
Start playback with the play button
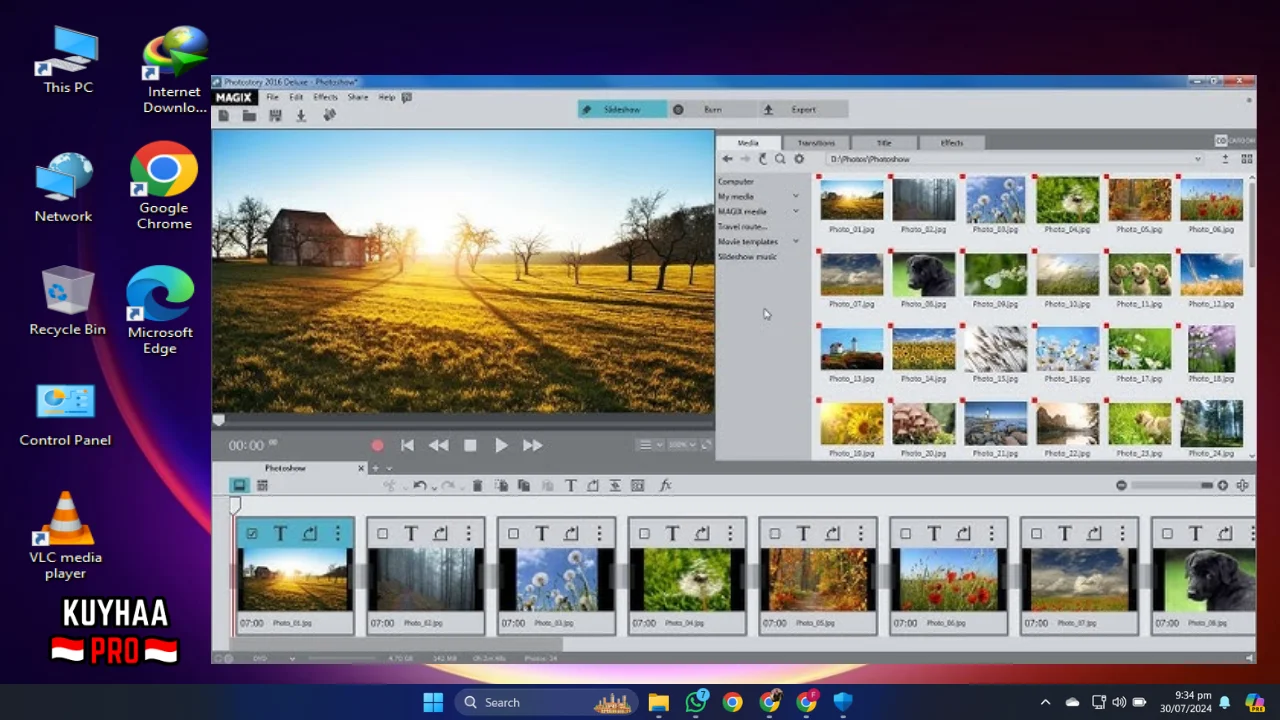point(501,445)
